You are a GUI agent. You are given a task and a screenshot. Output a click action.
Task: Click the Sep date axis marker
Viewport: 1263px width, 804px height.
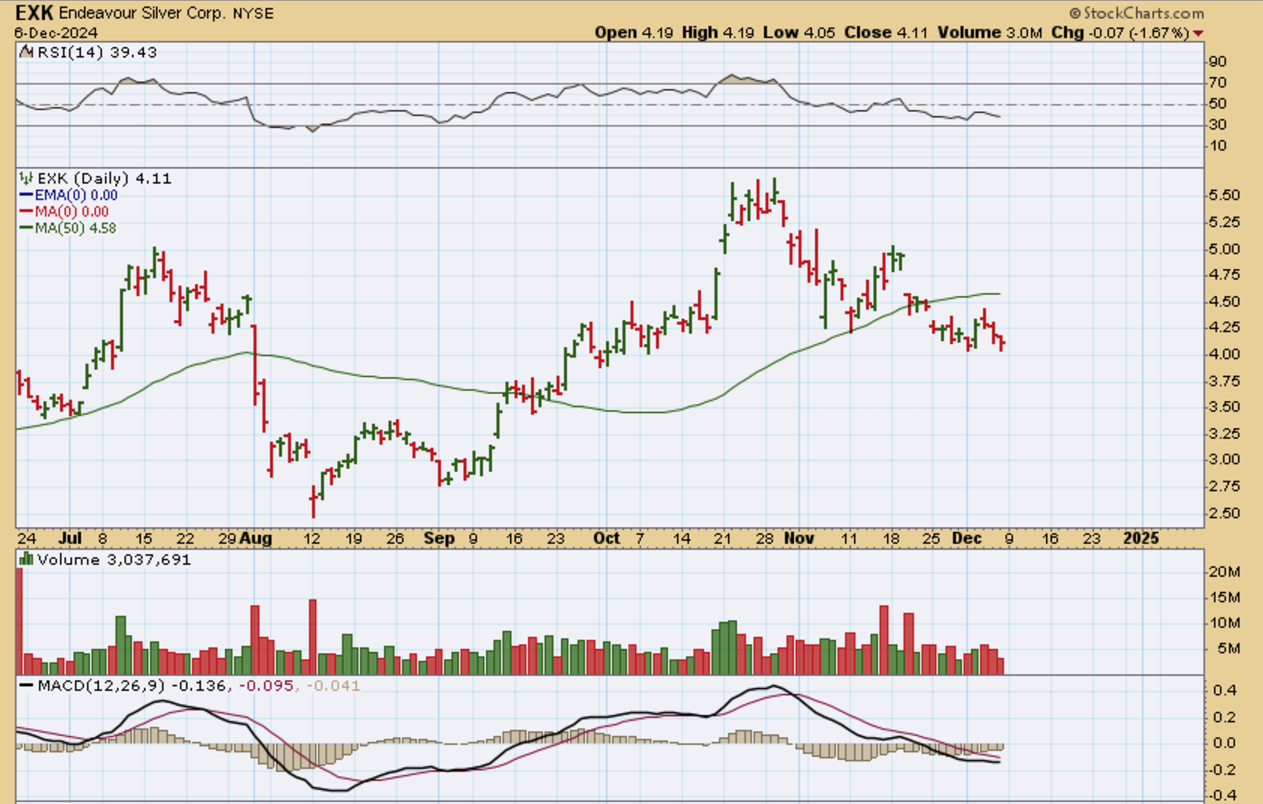(439, 538)
